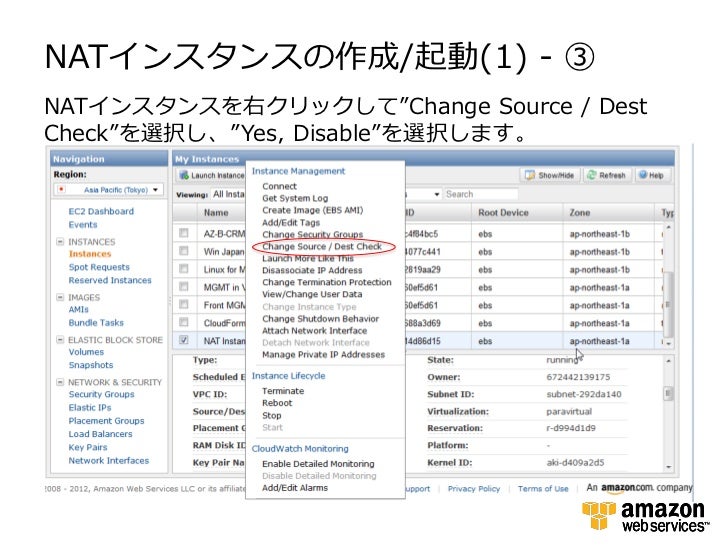Click the Show/Hide button
Viewport: 728px width, 546px height.
[x=549, y=175]
